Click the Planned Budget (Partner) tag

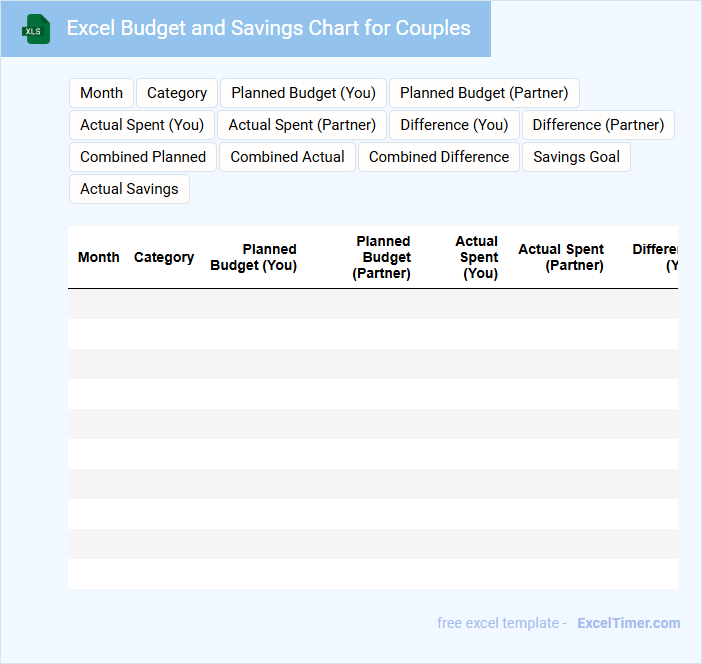pyautogui.click(x=484, y=93)
